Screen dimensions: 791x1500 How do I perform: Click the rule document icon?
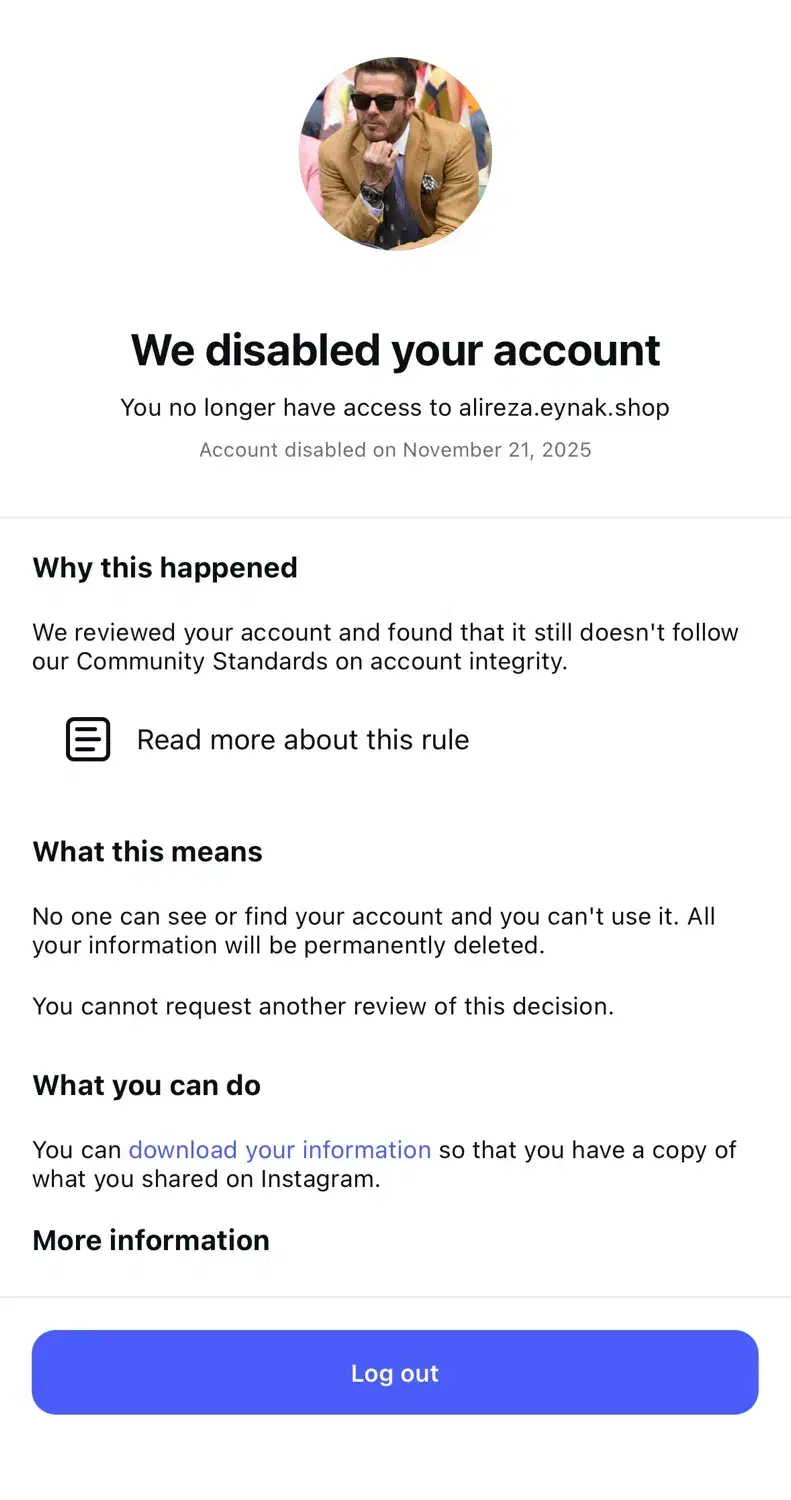(x=88, y=740)
